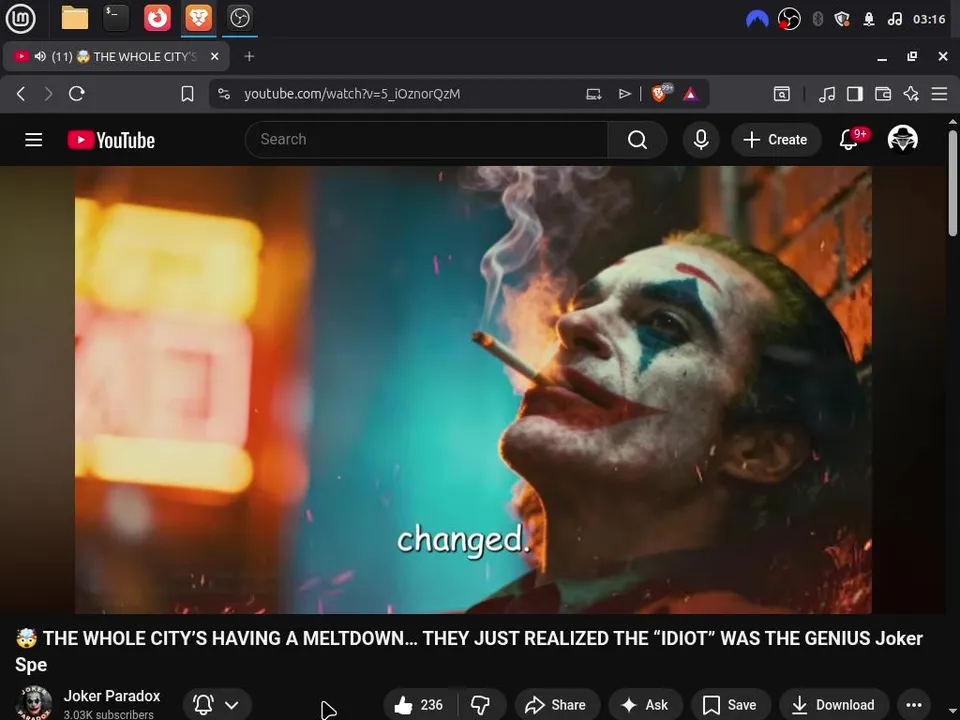
Task: Expand the subscription notification bell dropdown
Action: (217, 705)
